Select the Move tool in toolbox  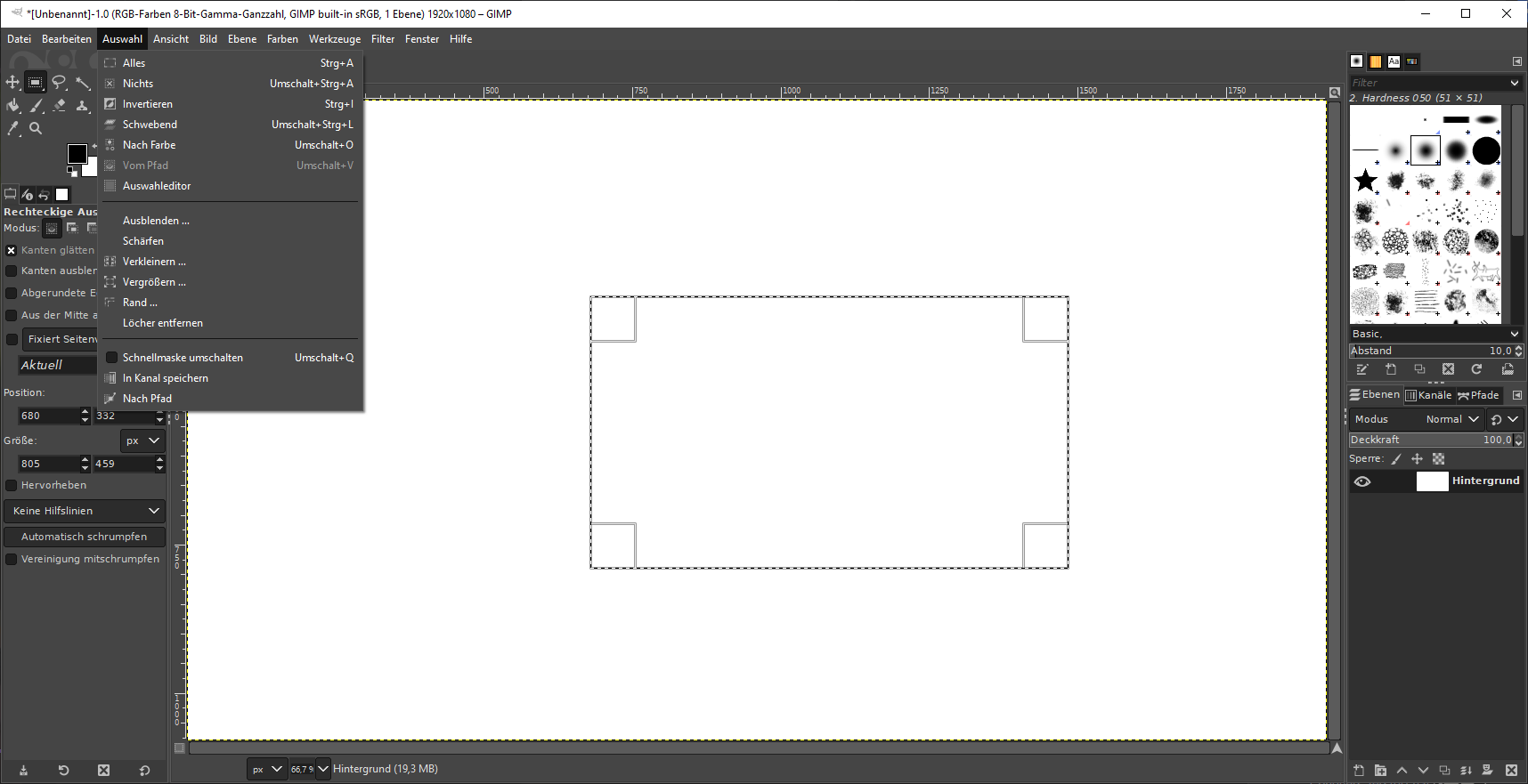12,83
